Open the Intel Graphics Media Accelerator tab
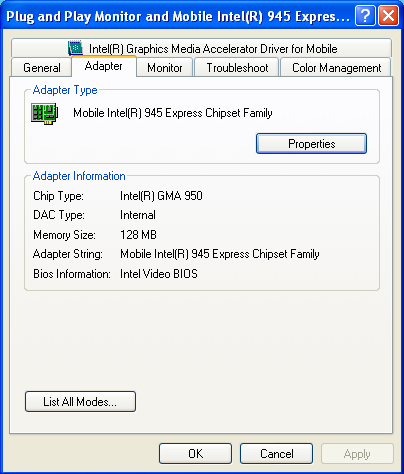The image size is (404, 474). point(201,48)
